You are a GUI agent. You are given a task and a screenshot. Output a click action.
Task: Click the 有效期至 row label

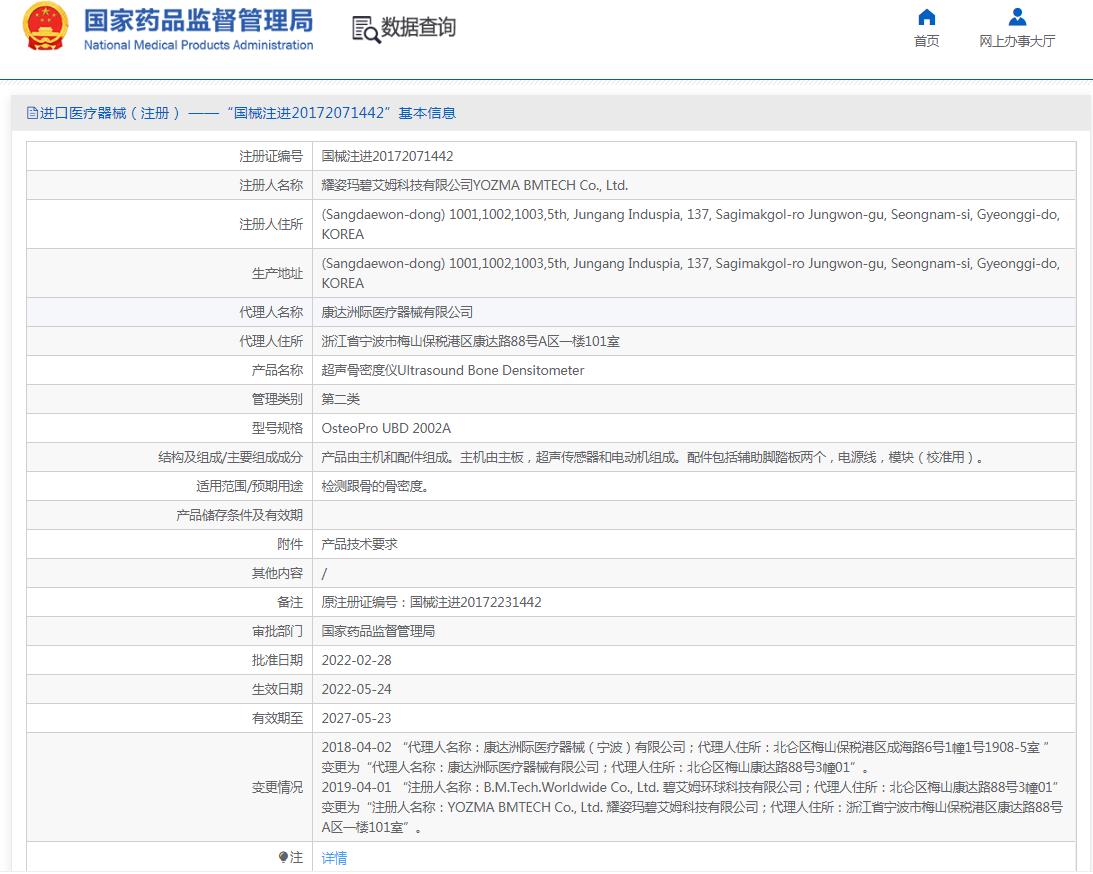(x=277, y=719)
